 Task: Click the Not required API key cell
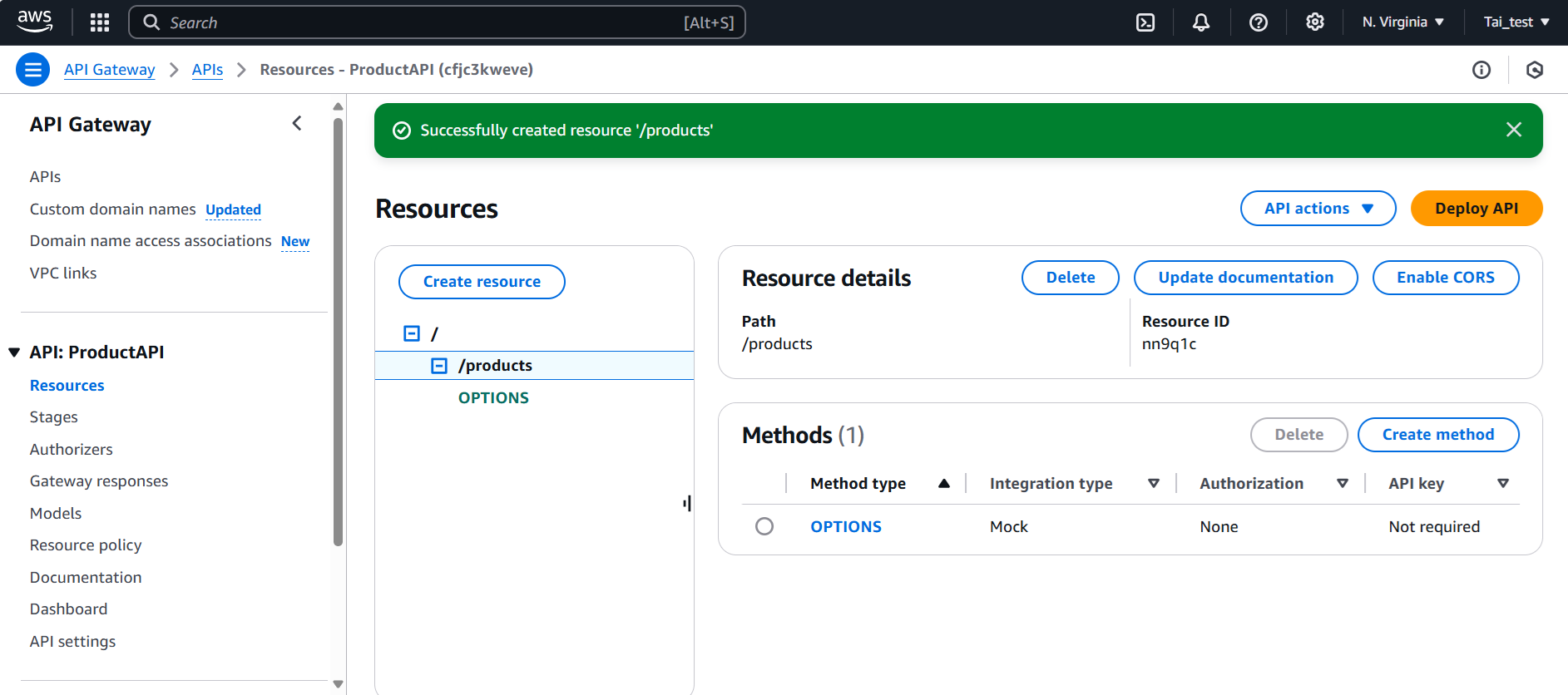pyautogui.click(x=1434, y=527)
